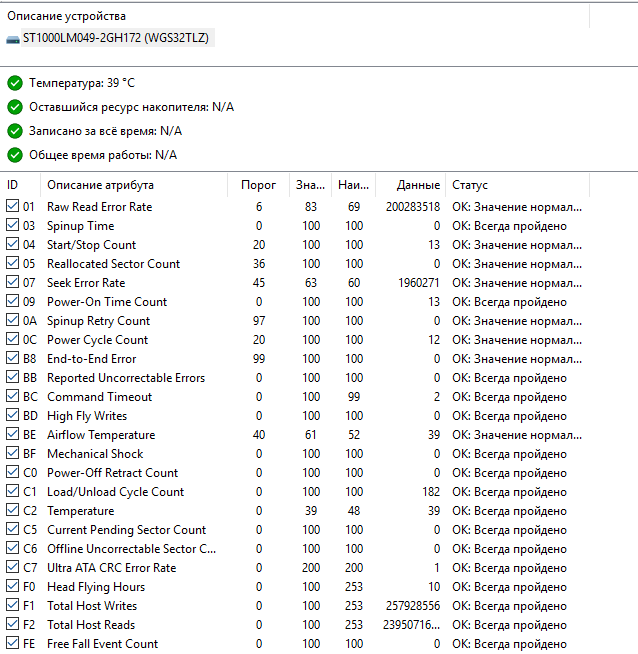
Task: Select the Free Fall Event Count attribute name
Action: 103,644
